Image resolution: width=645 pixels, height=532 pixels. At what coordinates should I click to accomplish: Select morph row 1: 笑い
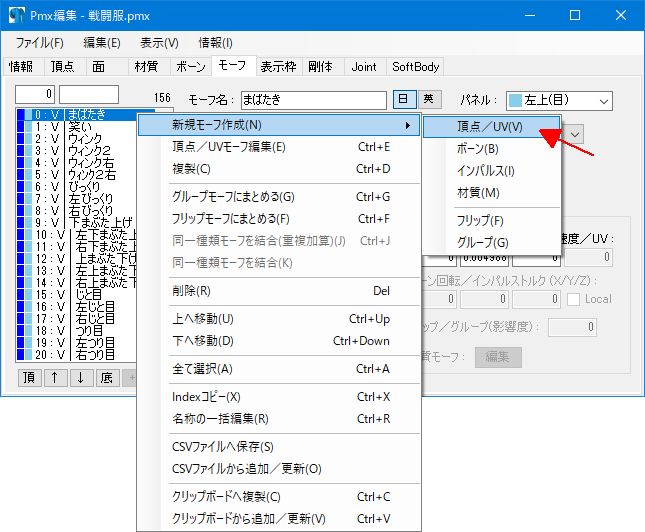click(77, 126)
